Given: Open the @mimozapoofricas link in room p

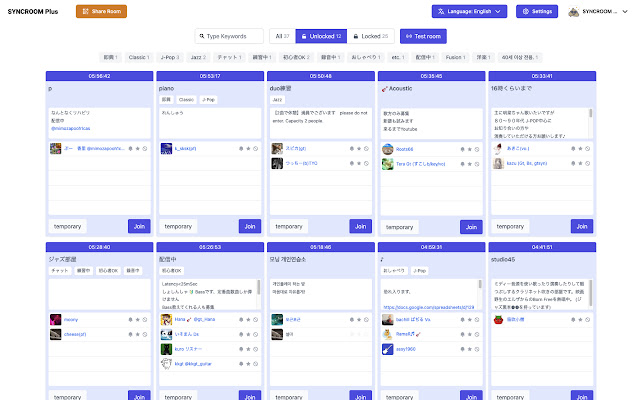Looking at the screenshot, I should [71, 128].
